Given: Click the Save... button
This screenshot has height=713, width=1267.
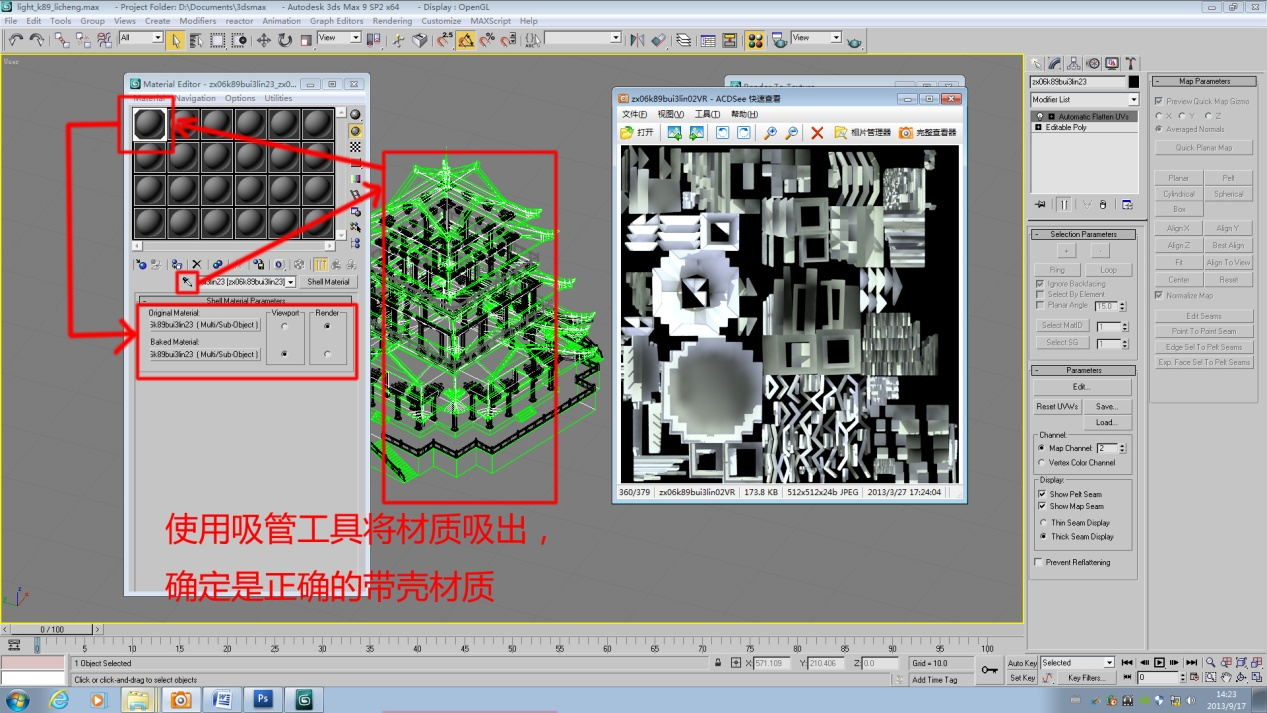Looking at the screenshot, I should 1106,407.
